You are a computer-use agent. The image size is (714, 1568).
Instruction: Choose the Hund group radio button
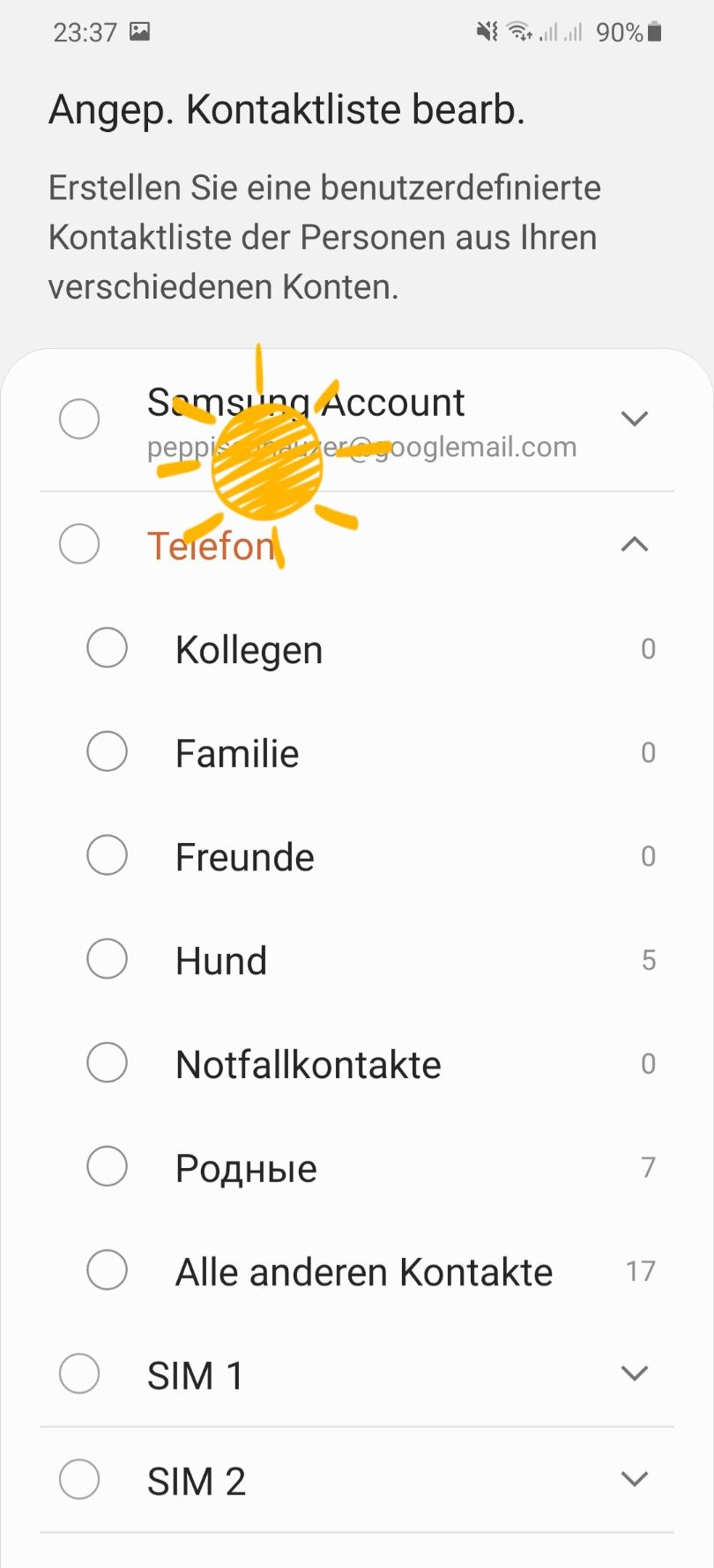(x=108, y=959)
